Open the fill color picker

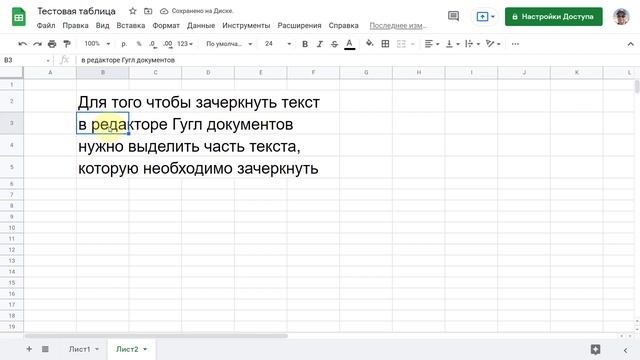(369, 43)
